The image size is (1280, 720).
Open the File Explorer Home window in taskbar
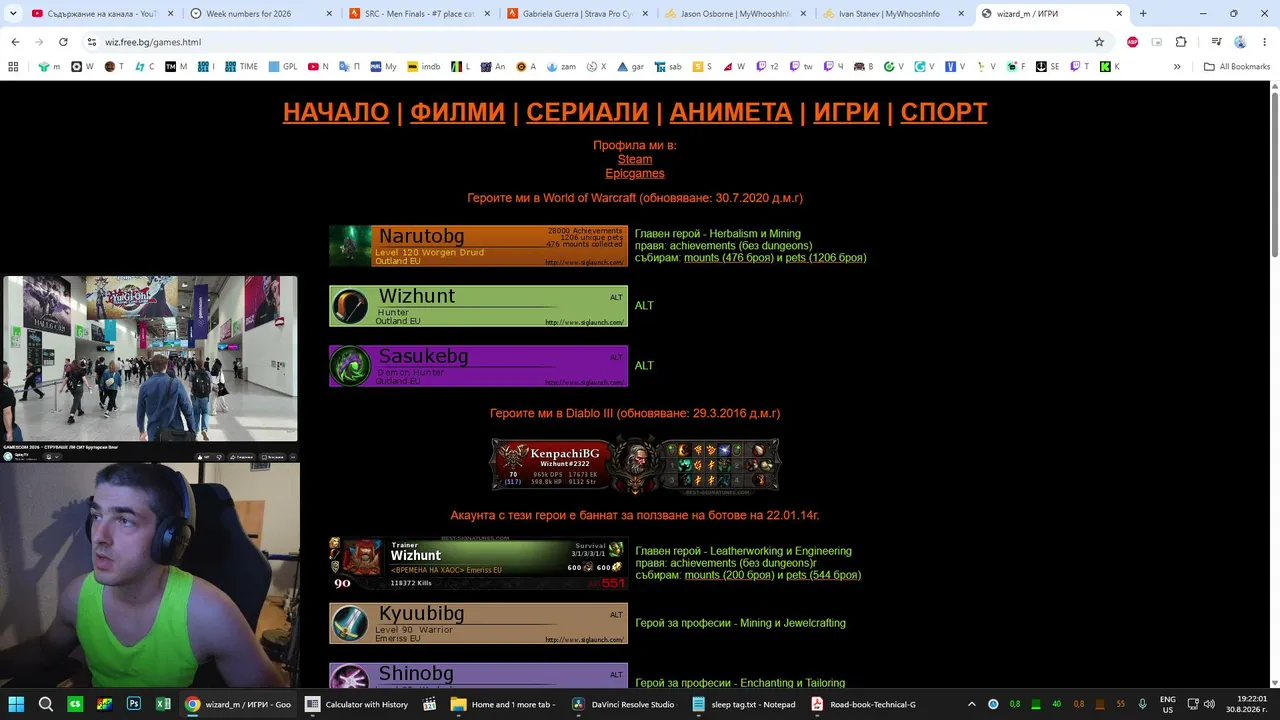(x=503, y=704)
